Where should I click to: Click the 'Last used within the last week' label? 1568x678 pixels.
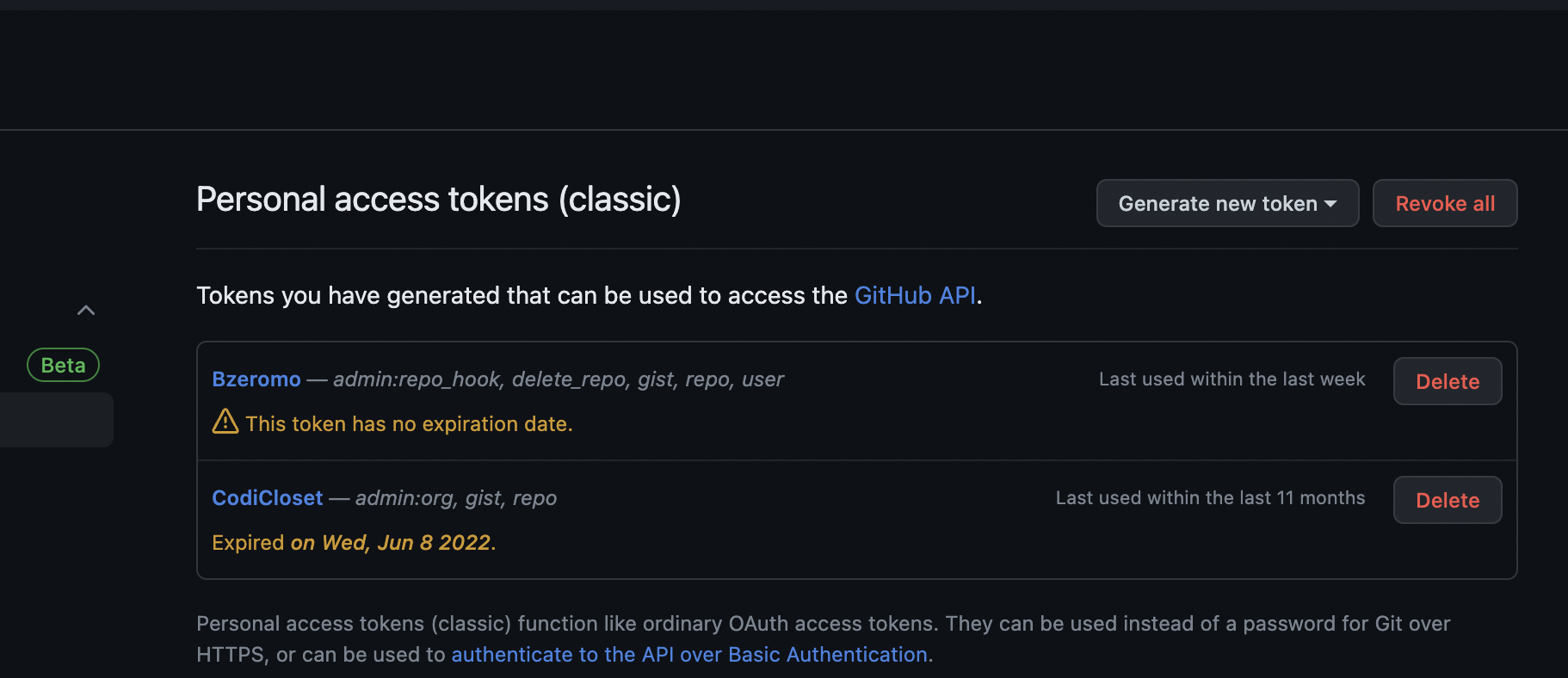pos(1232,379)
